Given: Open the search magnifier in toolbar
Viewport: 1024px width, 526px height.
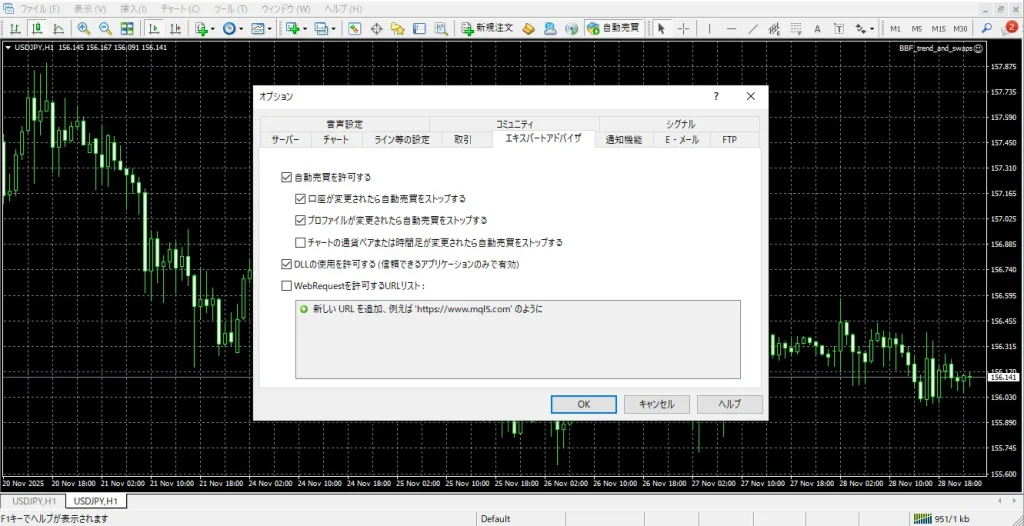Looking at the screenshot, I should (x=987, y=29).
